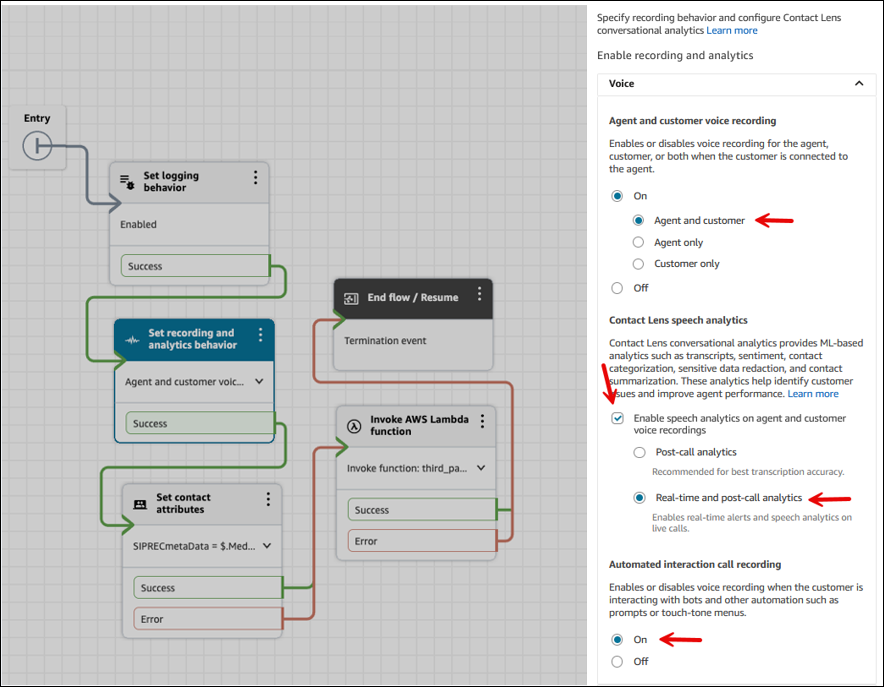Toggle Enable speech analytics checkbox
Screen dimensions: 884x687
pos(617,418)
